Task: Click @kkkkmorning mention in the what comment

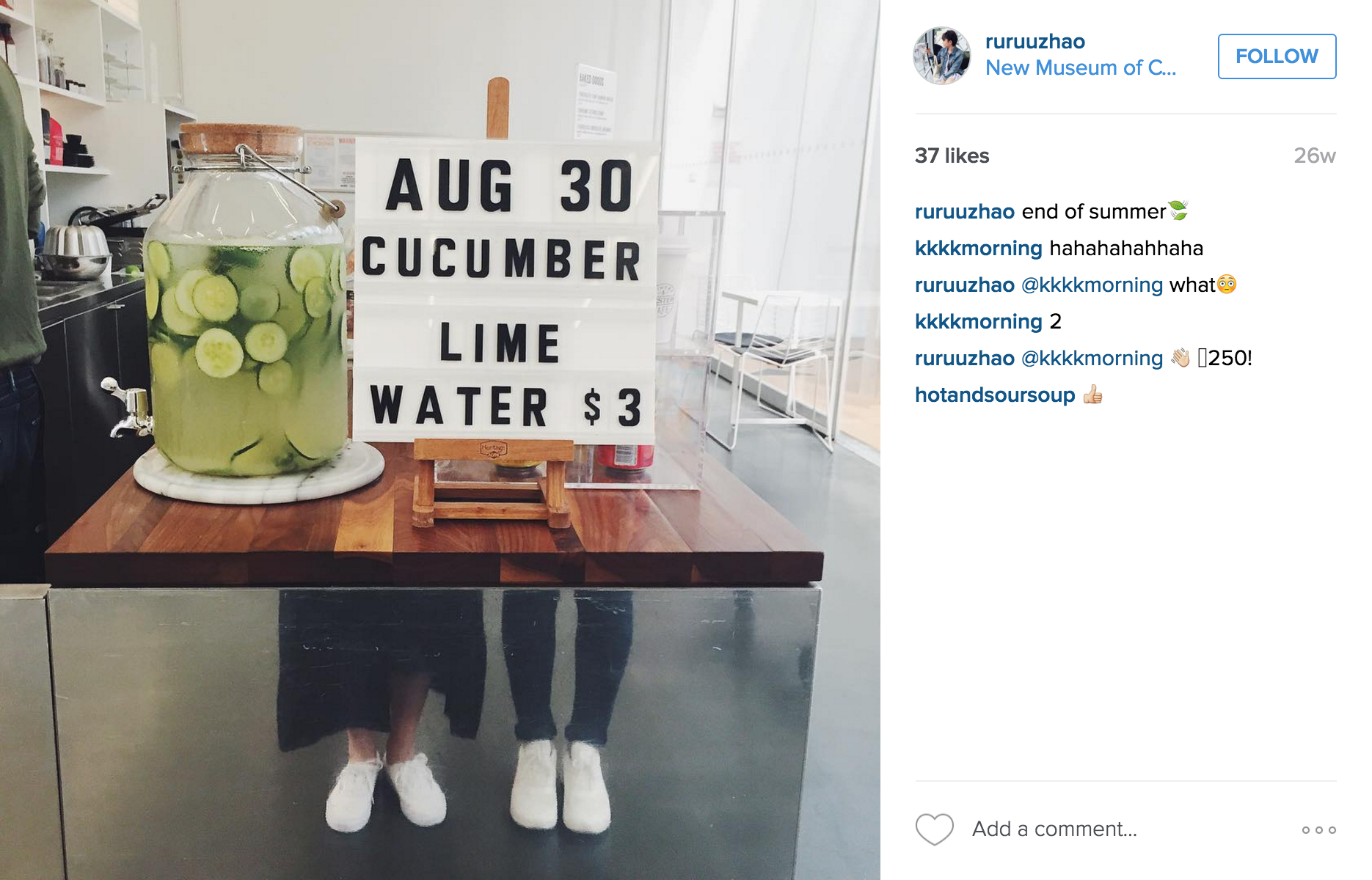Action: 1092,285
